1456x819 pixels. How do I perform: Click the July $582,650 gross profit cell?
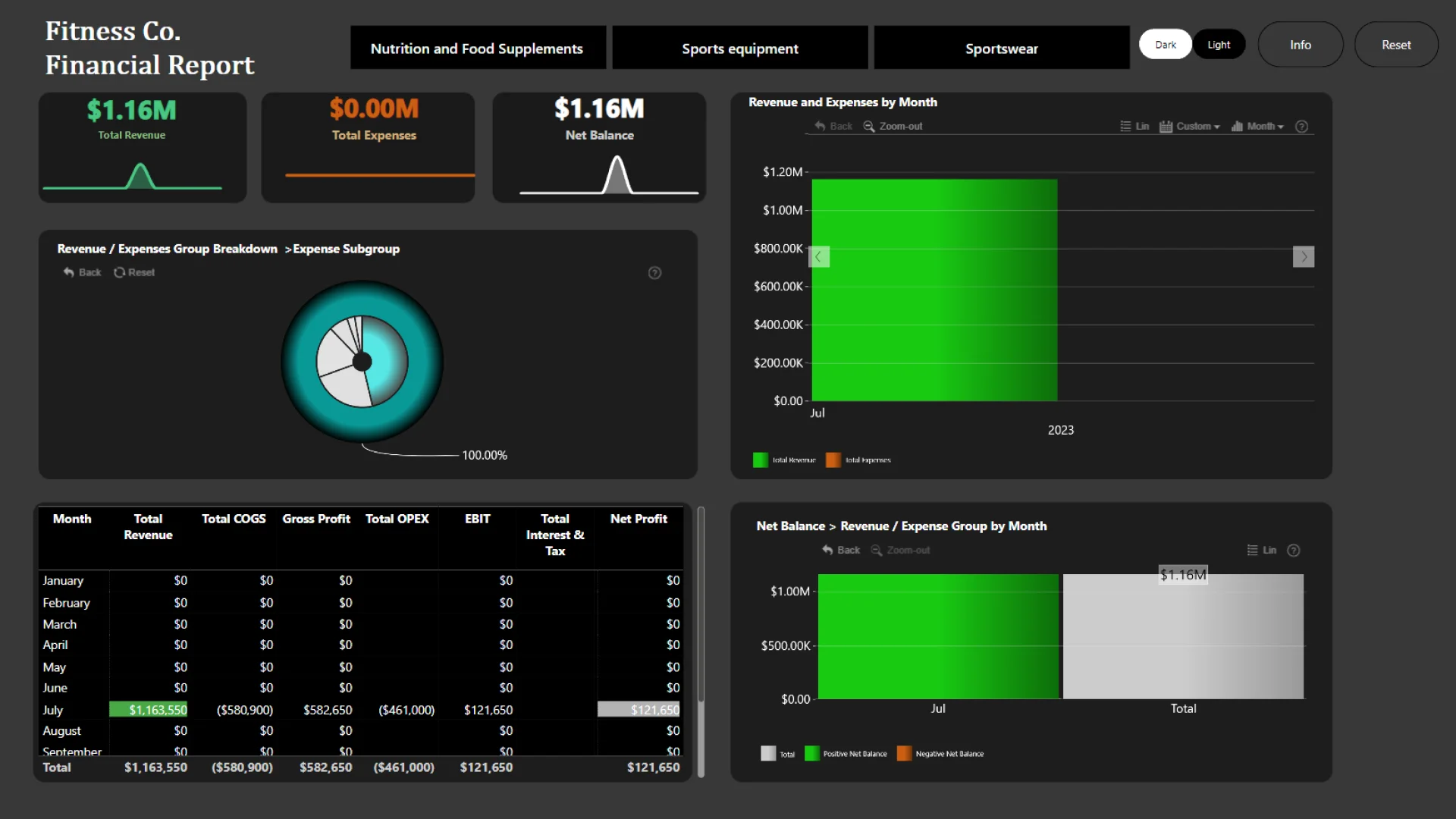coord(328,710)
